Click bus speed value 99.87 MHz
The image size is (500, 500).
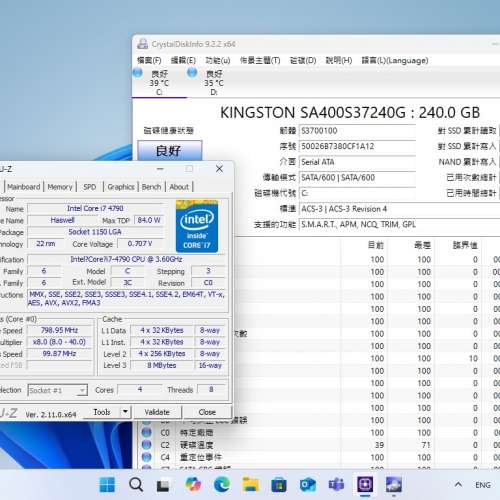coord(59,354)
